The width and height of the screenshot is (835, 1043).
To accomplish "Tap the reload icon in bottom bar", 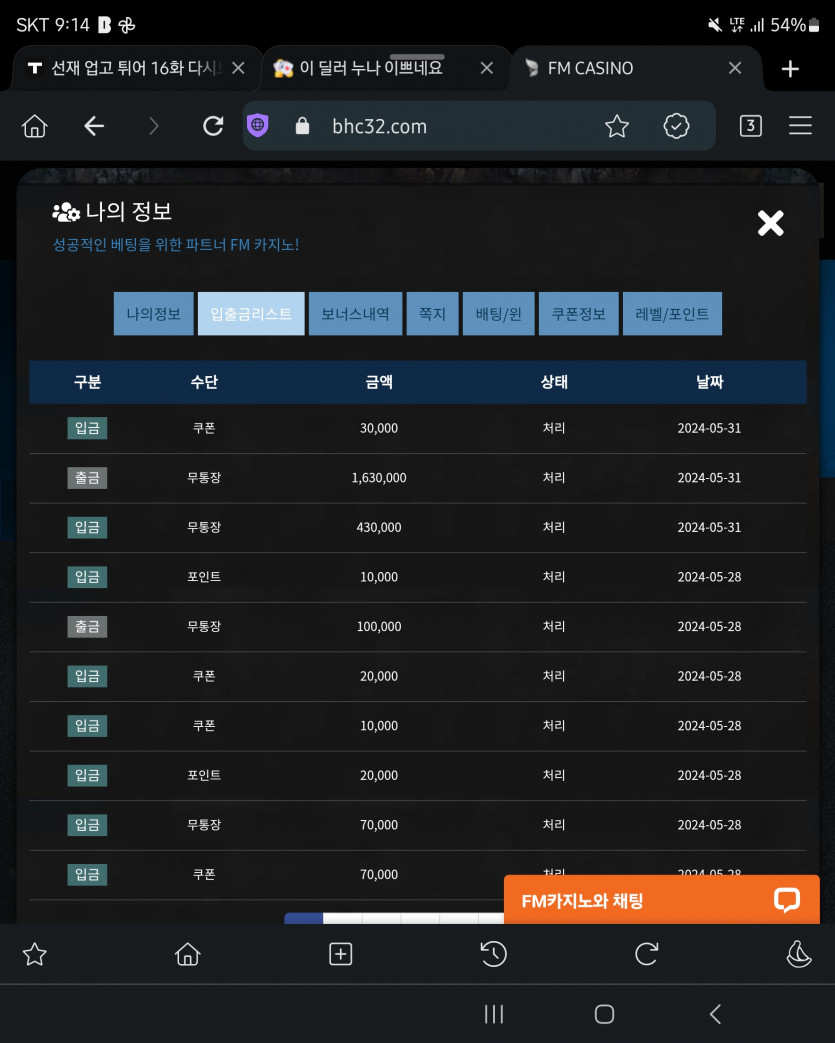I will 646,955.
